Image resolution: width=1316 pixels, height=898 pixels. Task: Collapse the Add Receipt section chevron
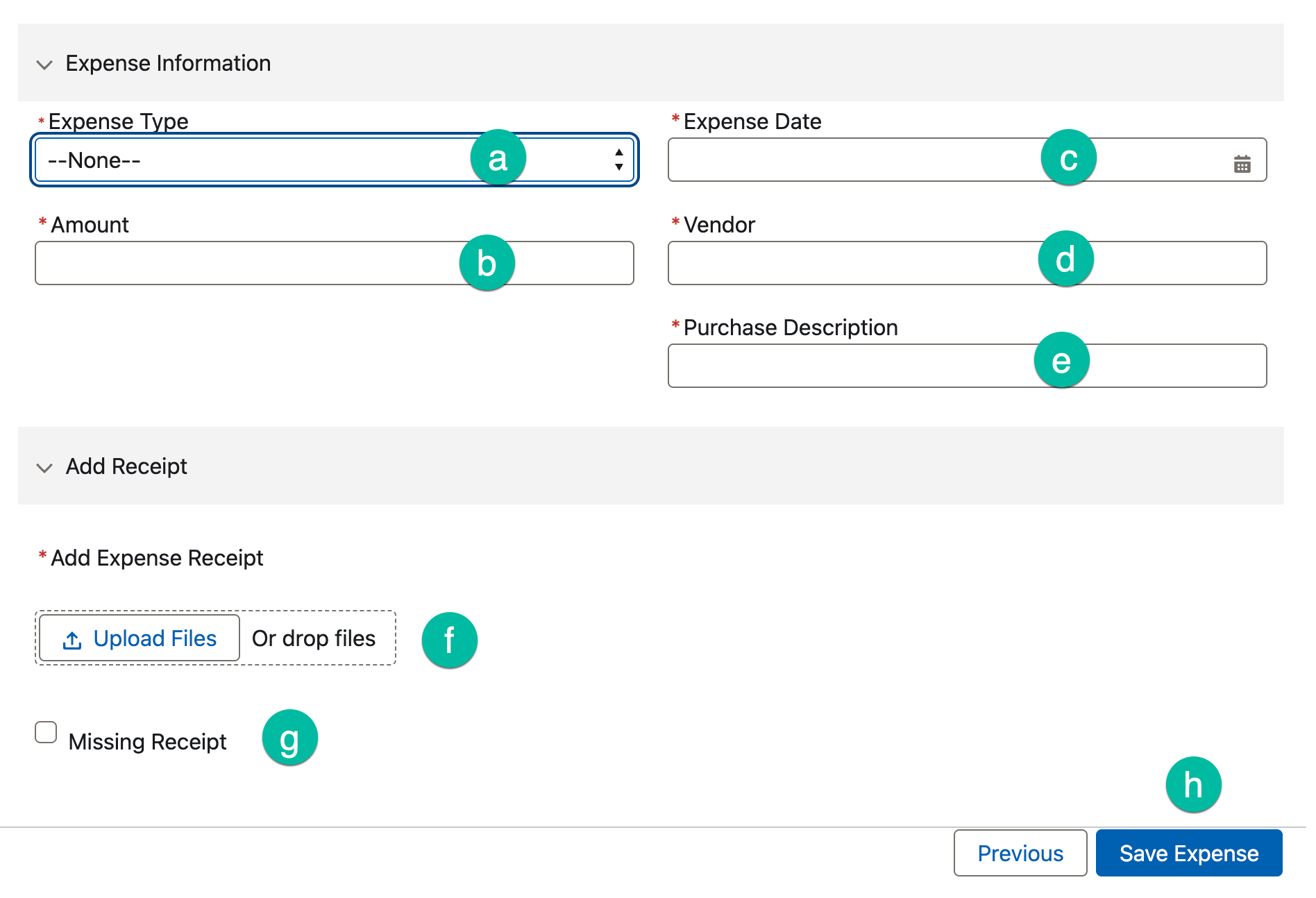44,468
